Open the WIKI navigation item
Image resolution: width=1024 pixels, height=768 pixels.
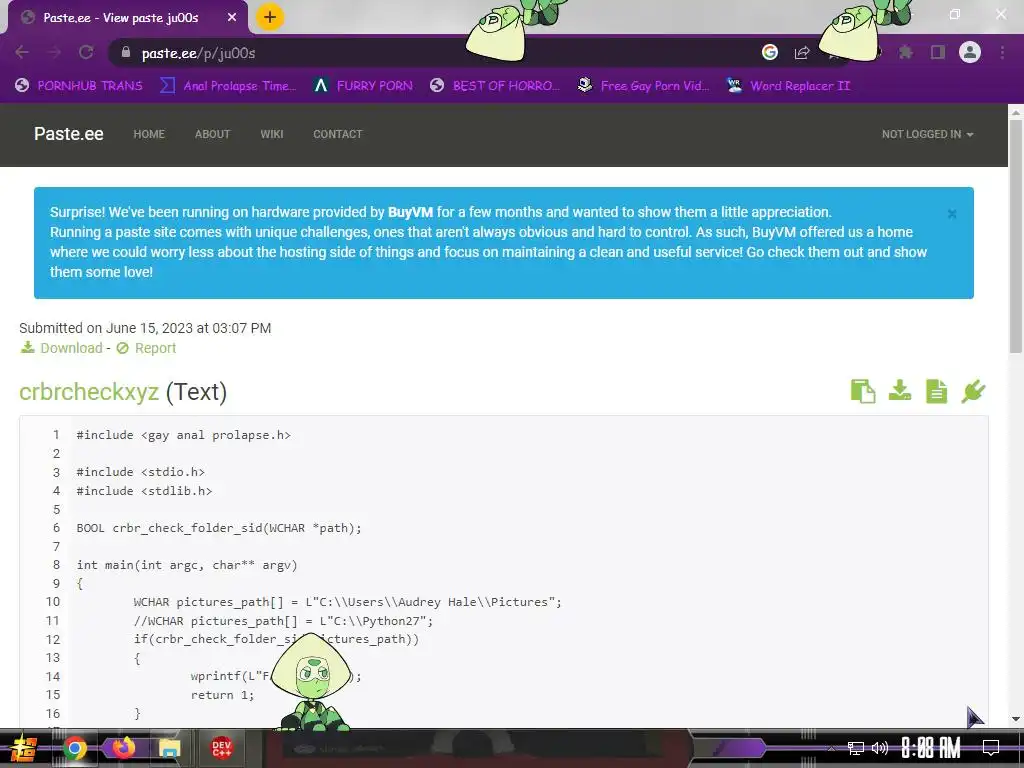click(272, 134)
